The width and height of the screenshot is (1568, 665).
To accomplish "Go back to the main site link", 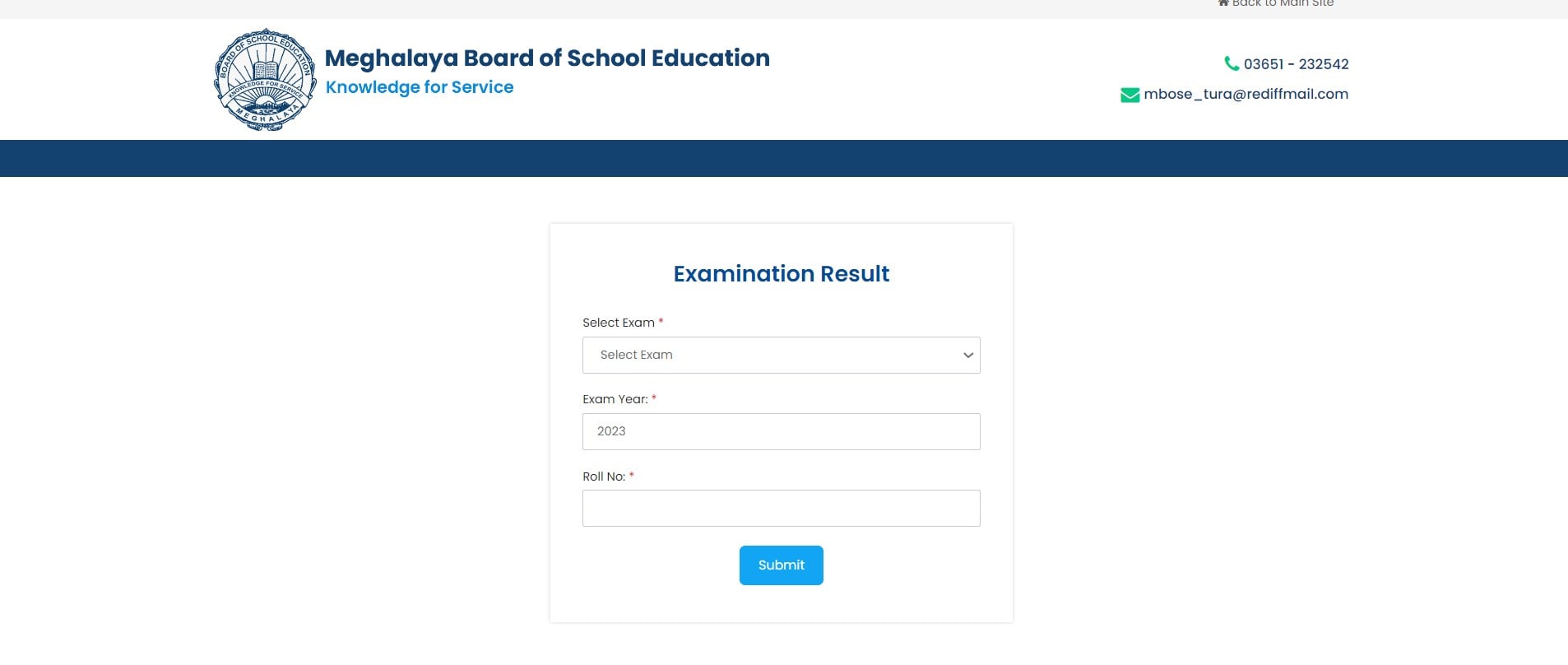I will (x=1283, y=3).
